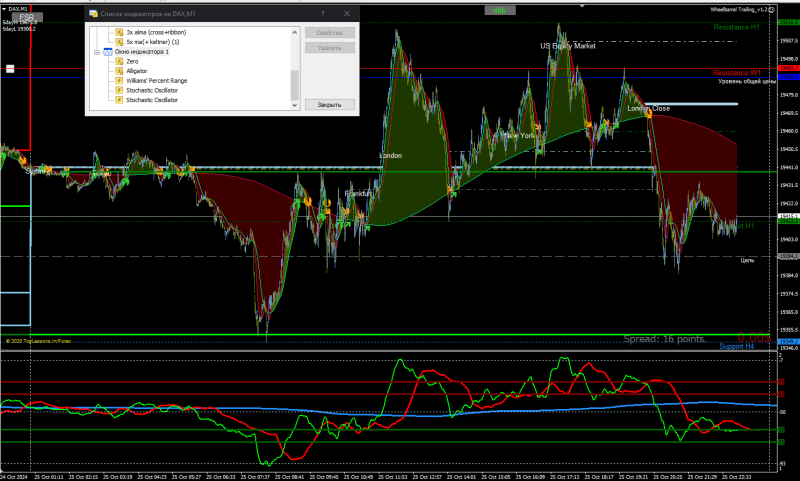Click the 3x alma (cross+ribbon) indicator icon
Image resolution: width=800 pixels, height=481 pixels.
pos(119,33)
